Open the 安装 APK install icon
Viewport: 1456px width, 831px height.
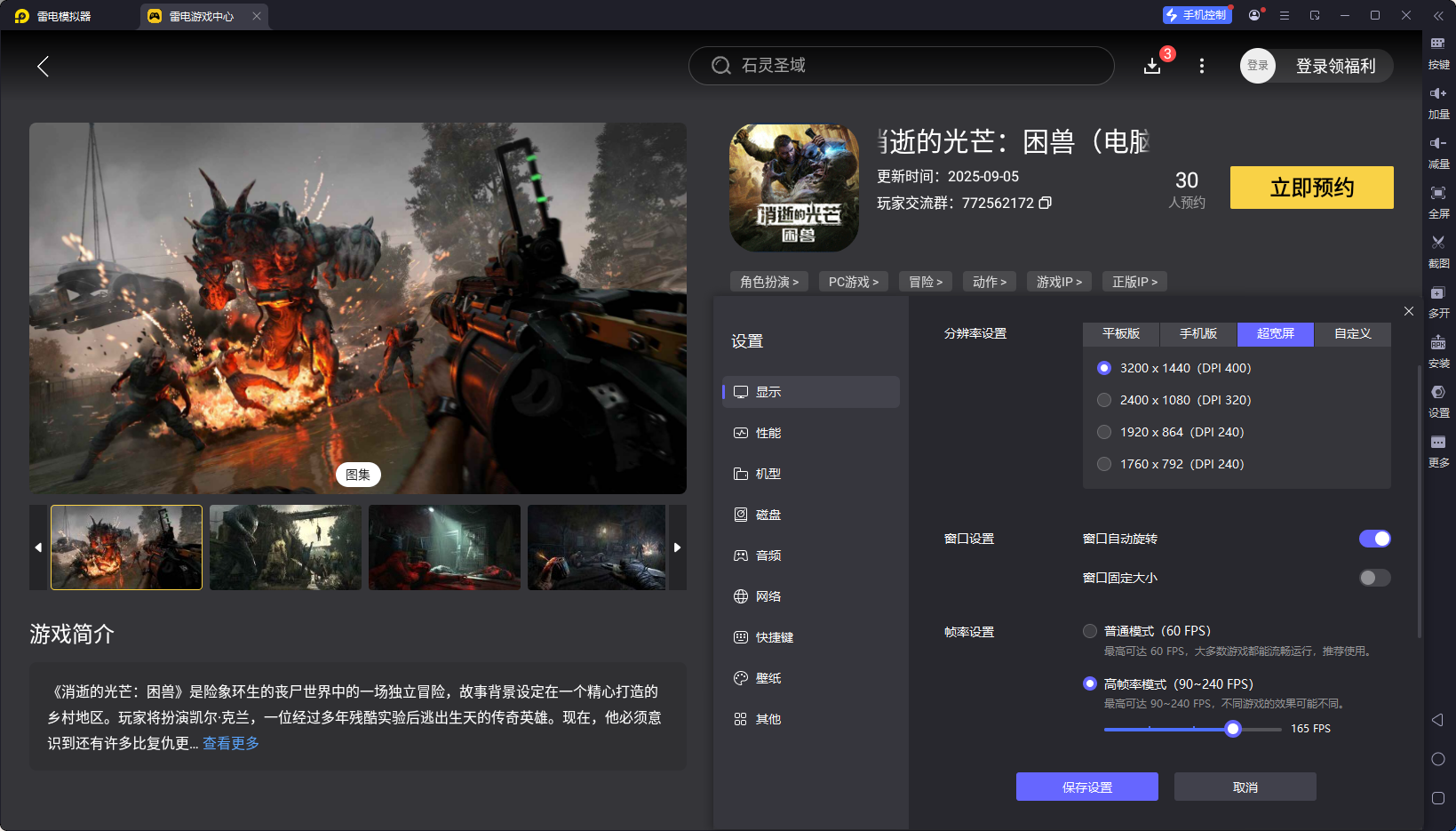(x=1439, y=351)
